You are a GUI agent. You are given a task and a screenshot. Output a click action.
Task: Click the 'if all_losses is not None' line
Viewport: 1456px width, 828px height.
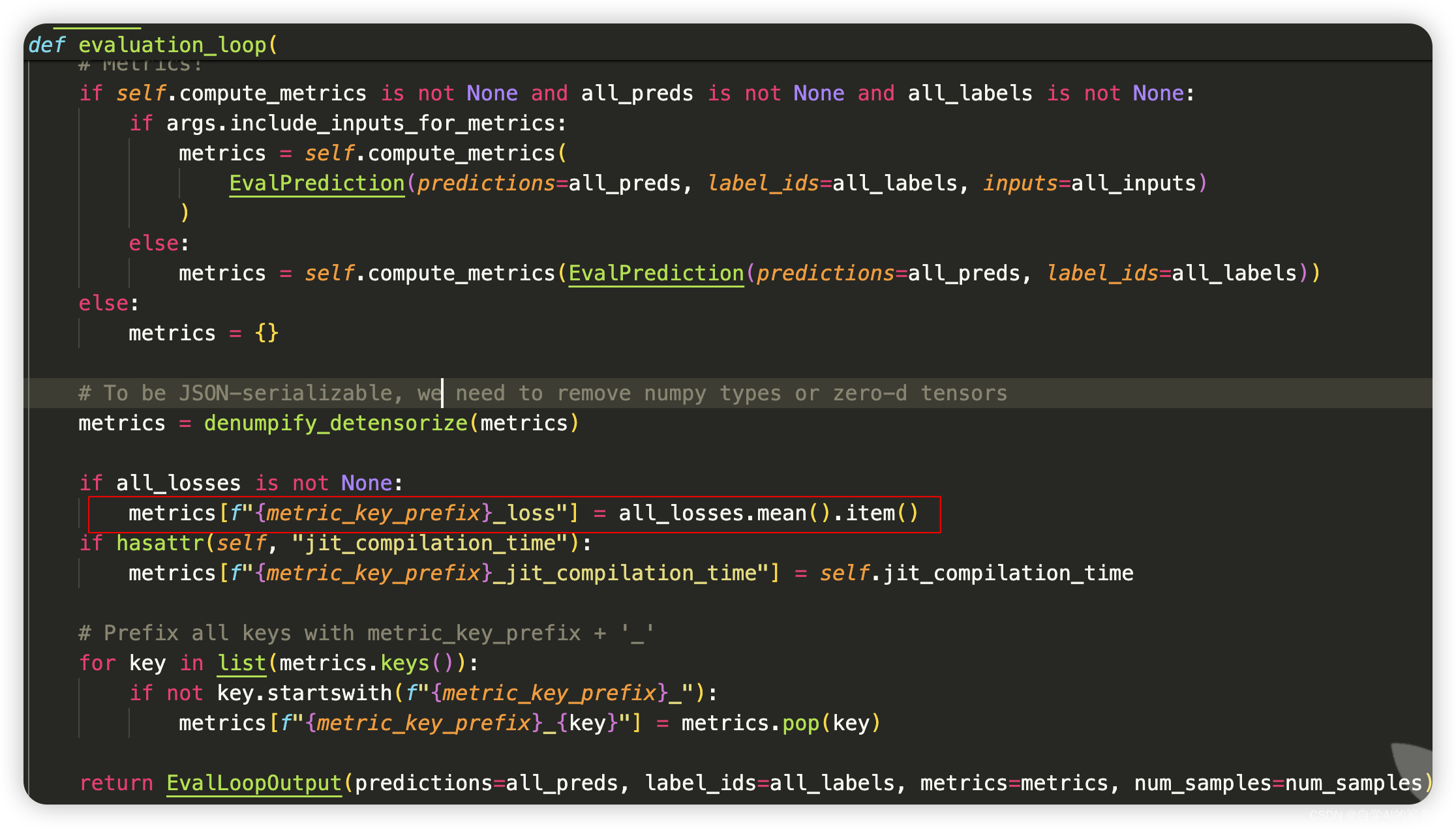(x=240, y=483)
